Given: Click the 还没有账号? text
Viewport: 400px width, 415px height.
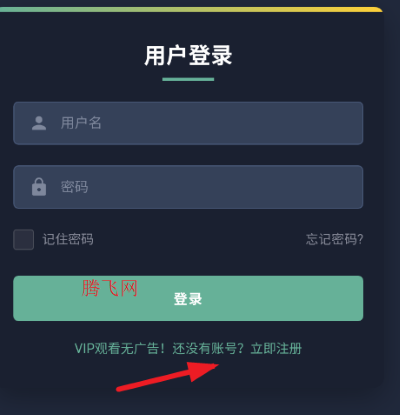Looking at the screenshot, I should tap(208, 349).
